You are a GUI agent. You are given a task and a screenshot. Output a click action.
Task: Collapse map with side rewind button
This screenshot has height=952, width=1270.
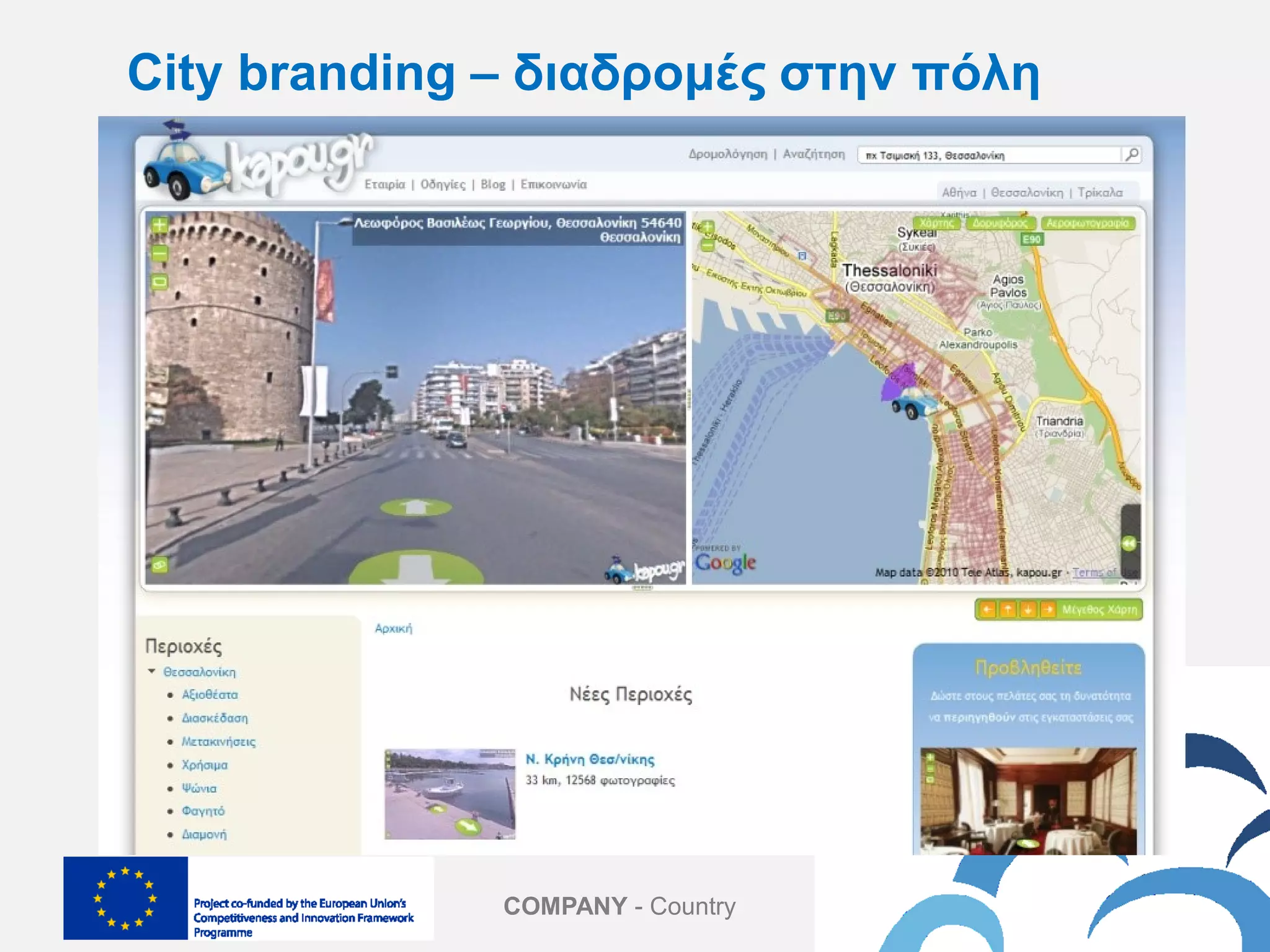click(x=1130, y=543)
